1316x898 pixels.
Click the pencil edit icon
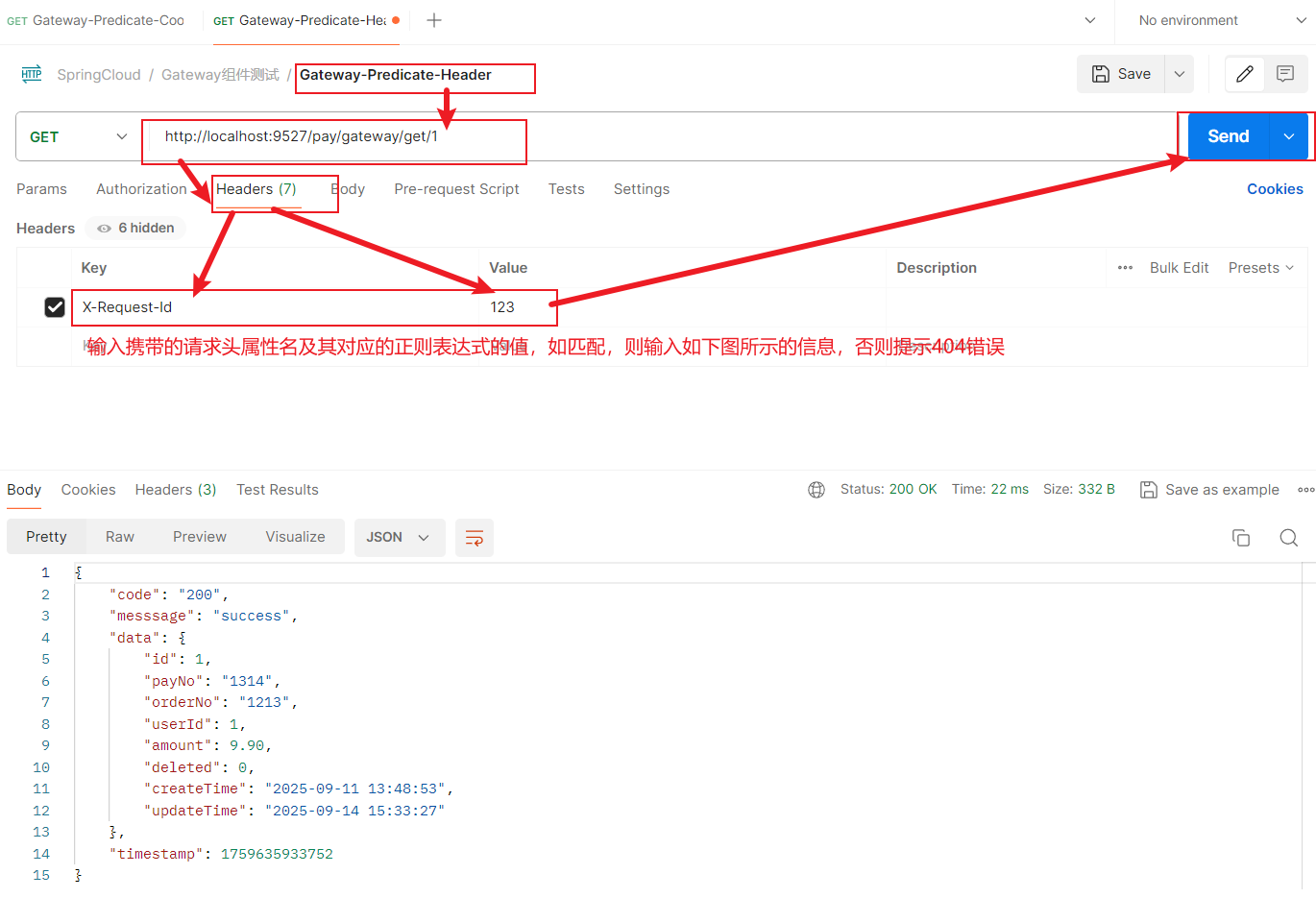coord(1245,74)
